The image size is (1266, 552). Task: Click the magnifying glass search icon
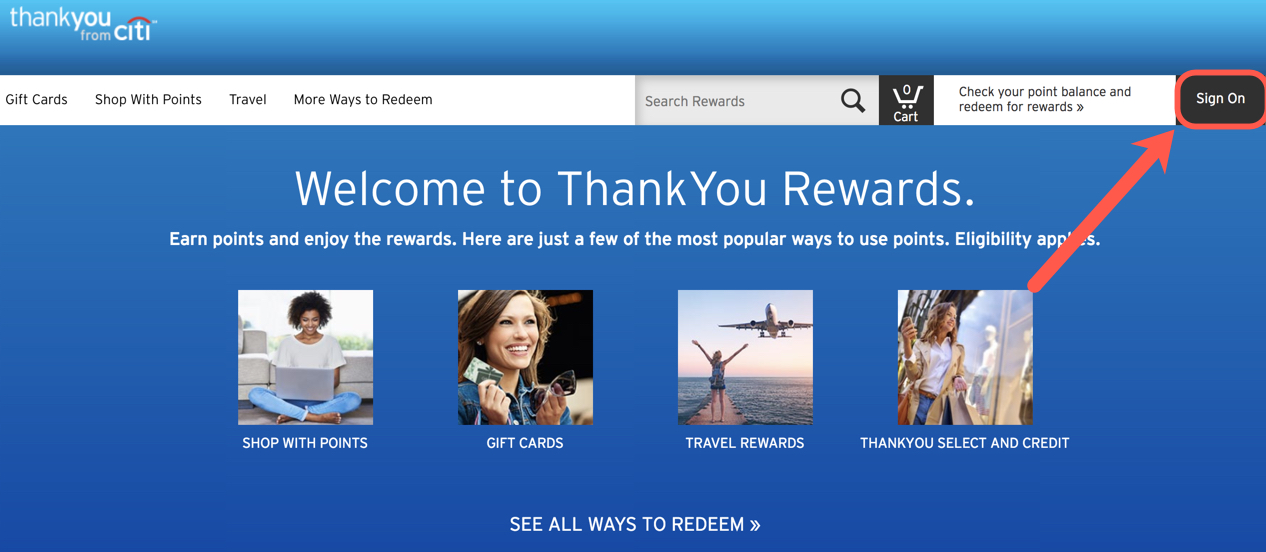853,100
